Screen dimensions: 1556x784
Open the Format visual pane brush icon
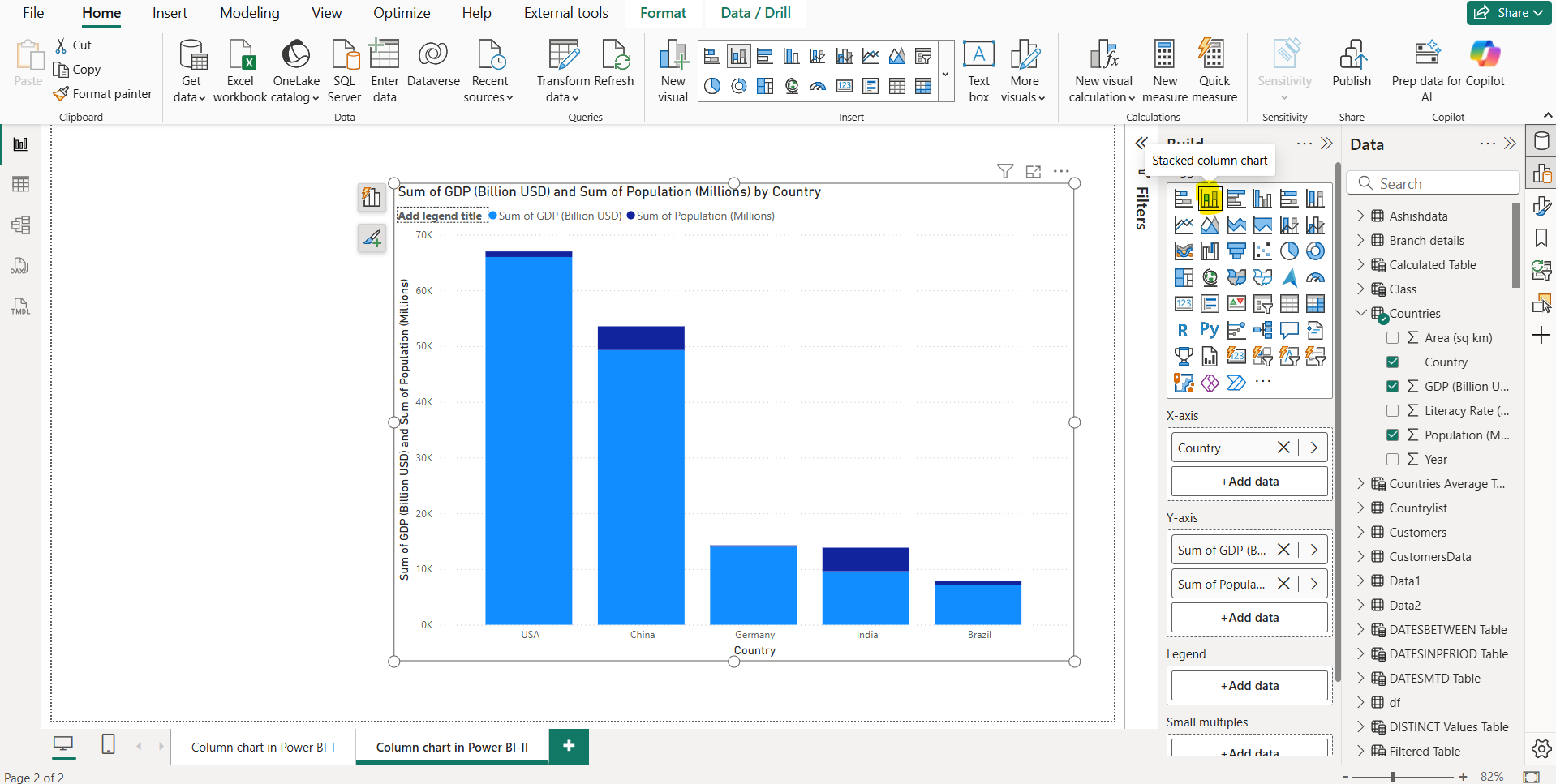pos(1541,205)
